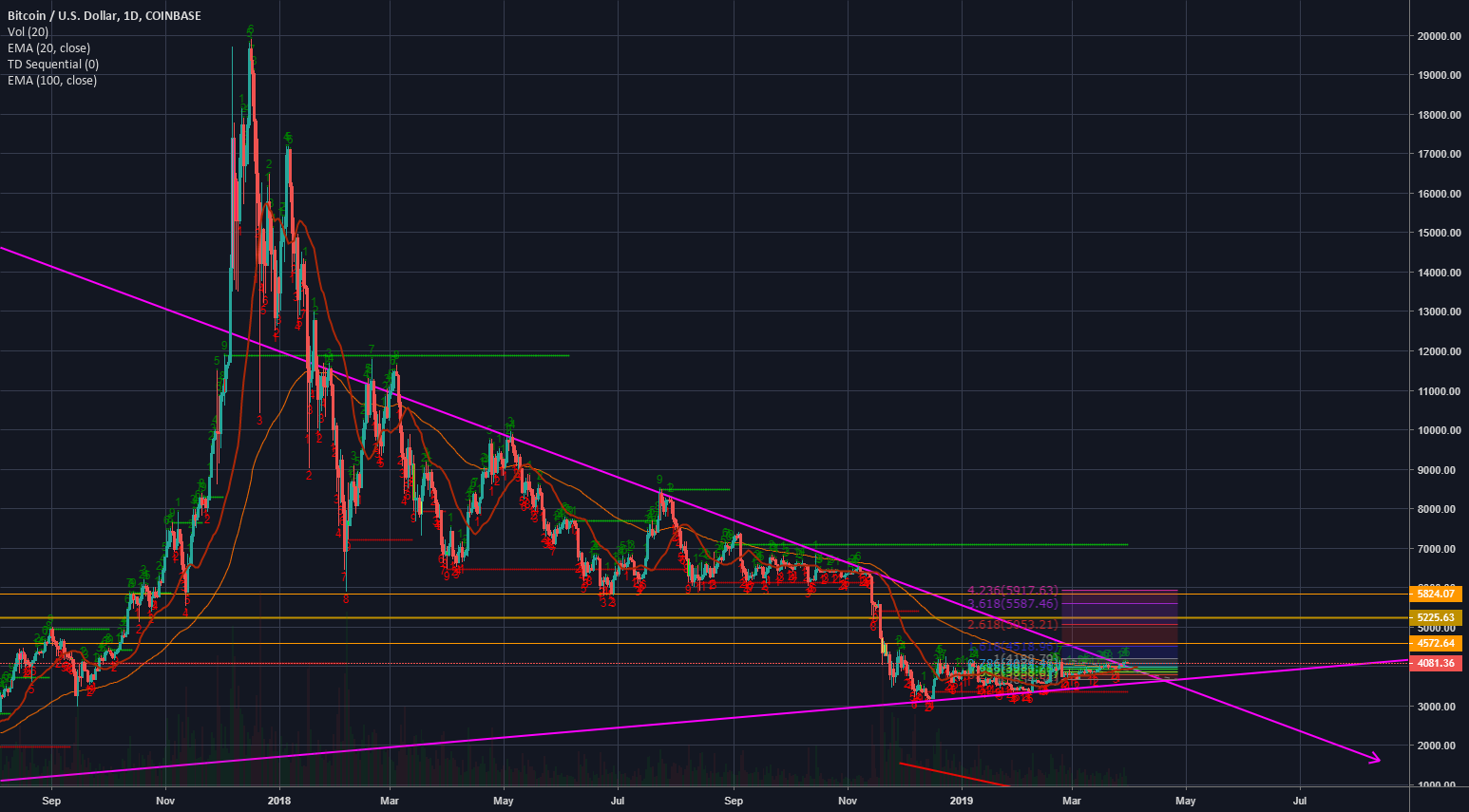This screenshot has width=1469, height=812.
Task: Select the 4.236(5917.63) Fibonacci extension label
Action: [x=1013, y=590]
